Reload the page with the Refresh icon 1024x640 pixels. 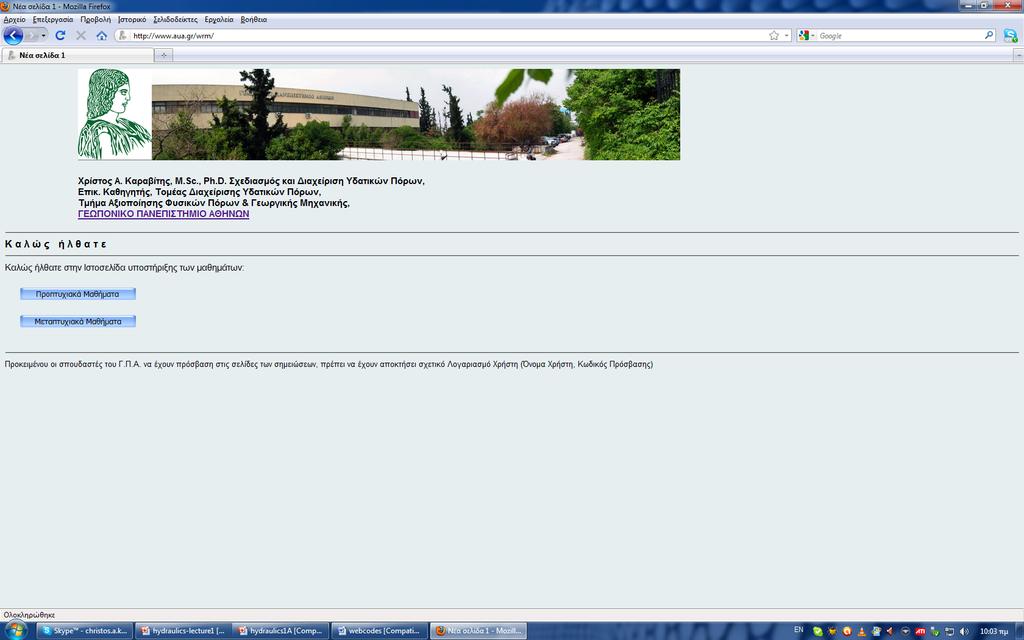[x=60, y=35]
